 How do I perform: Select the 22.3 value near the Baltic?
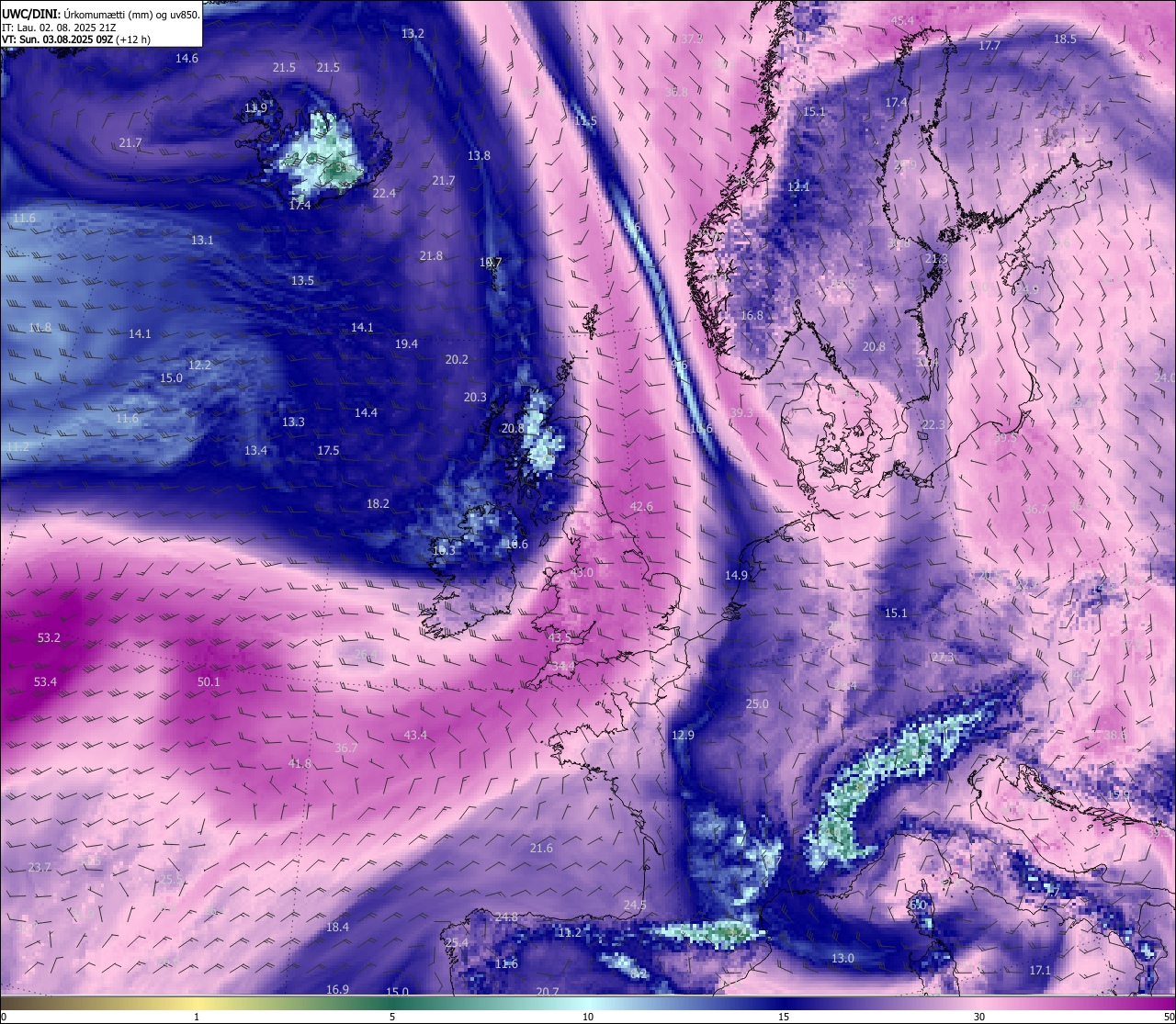[933, 424]
